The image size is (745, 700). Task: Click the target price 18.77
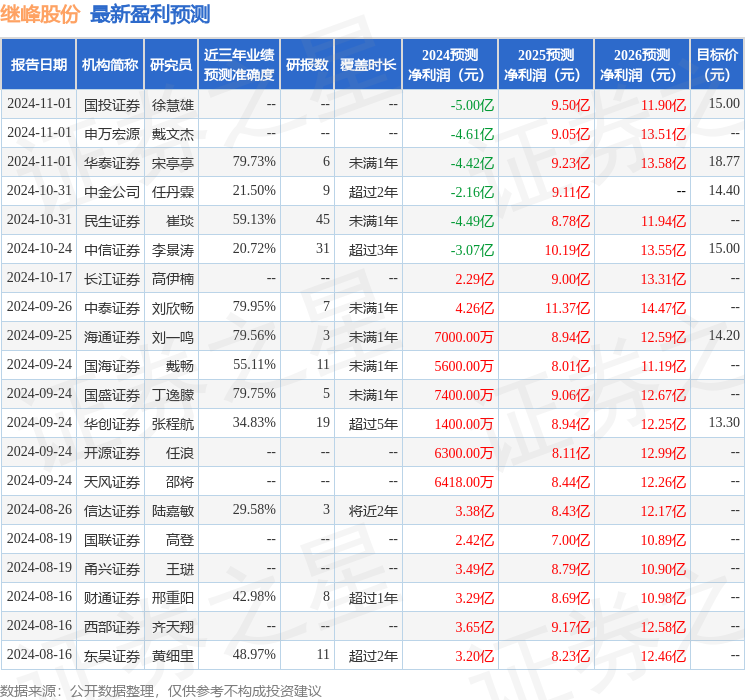(x=724, y=162)
